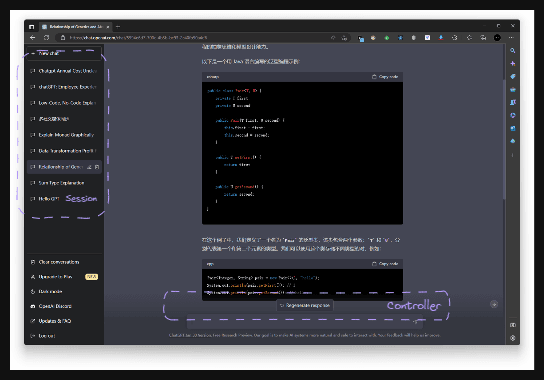Image resolution: width=544 pixels, height=380 pixels.
Task: Click Clear conversations
Action: pos(64,262)
